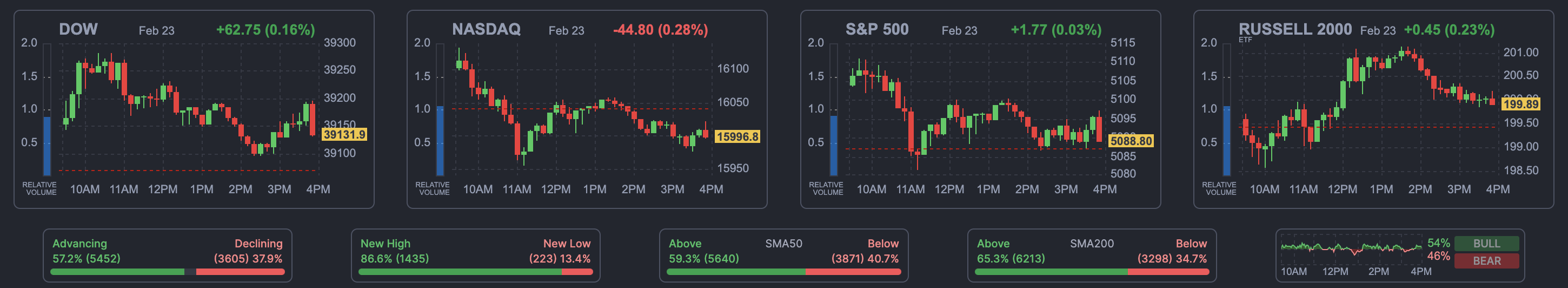1568x288 pixels.
Task: Click SMA50 Below (3871) 40.7% value
Action: (x=865, y=258)
